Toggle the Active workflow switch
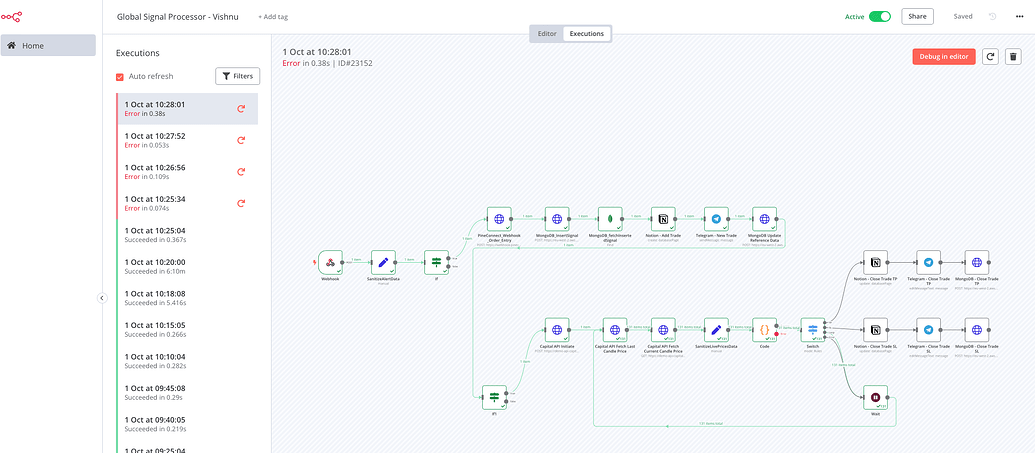1035x453 pixels. pyautogui.click(x=880, y=17)
